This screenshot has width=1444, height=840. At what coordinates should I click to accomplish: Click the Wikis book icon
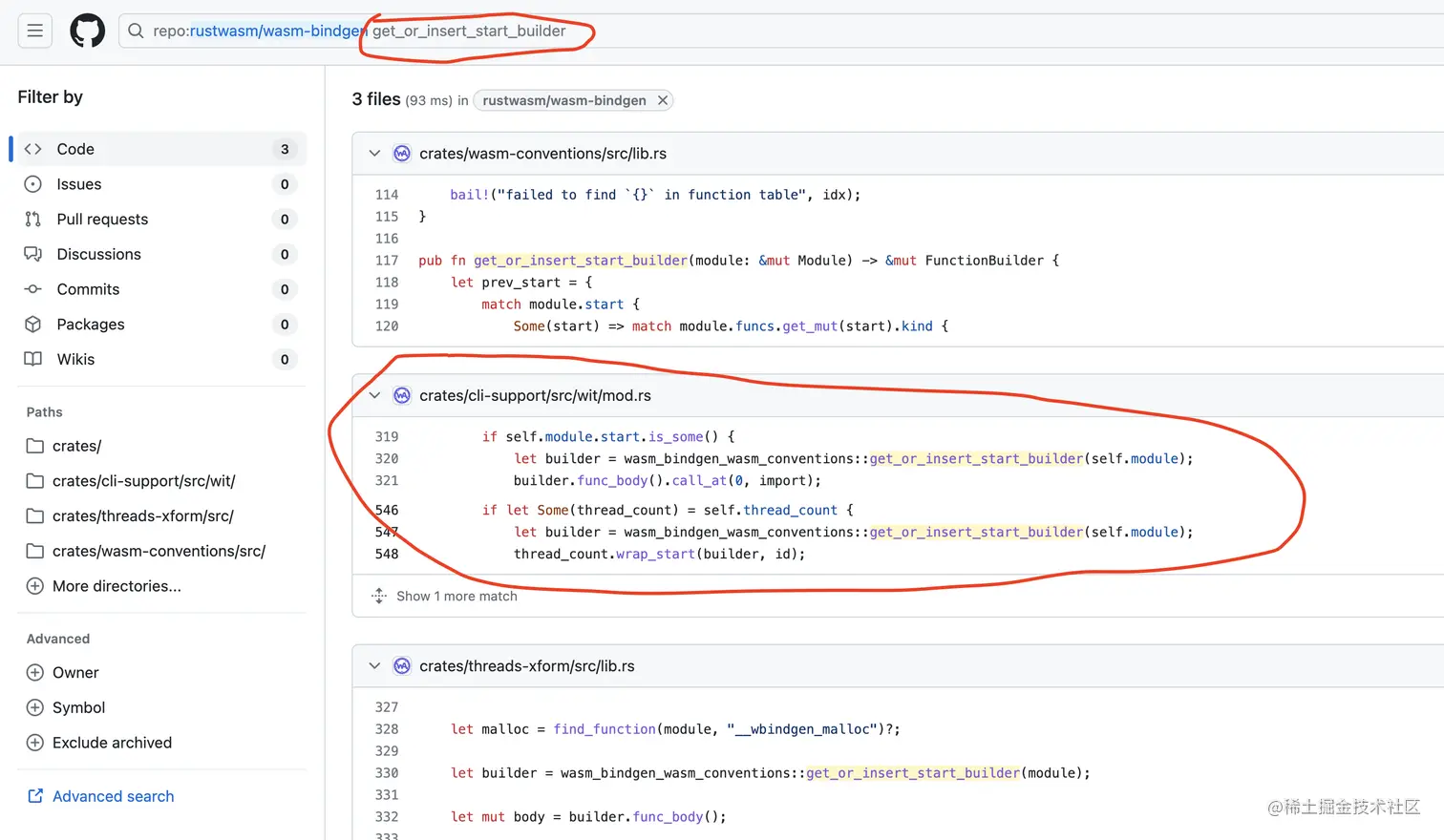click(x=33, y=359)
